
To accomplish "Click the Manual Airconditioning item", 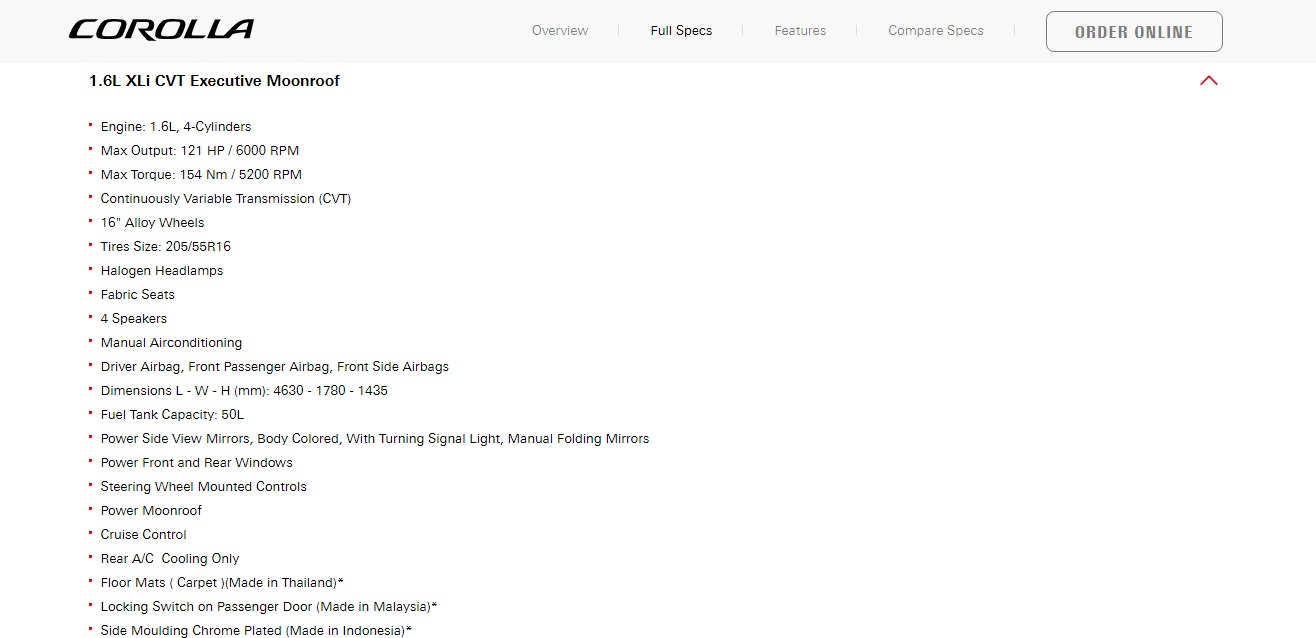I will click(x=171, y=343).
